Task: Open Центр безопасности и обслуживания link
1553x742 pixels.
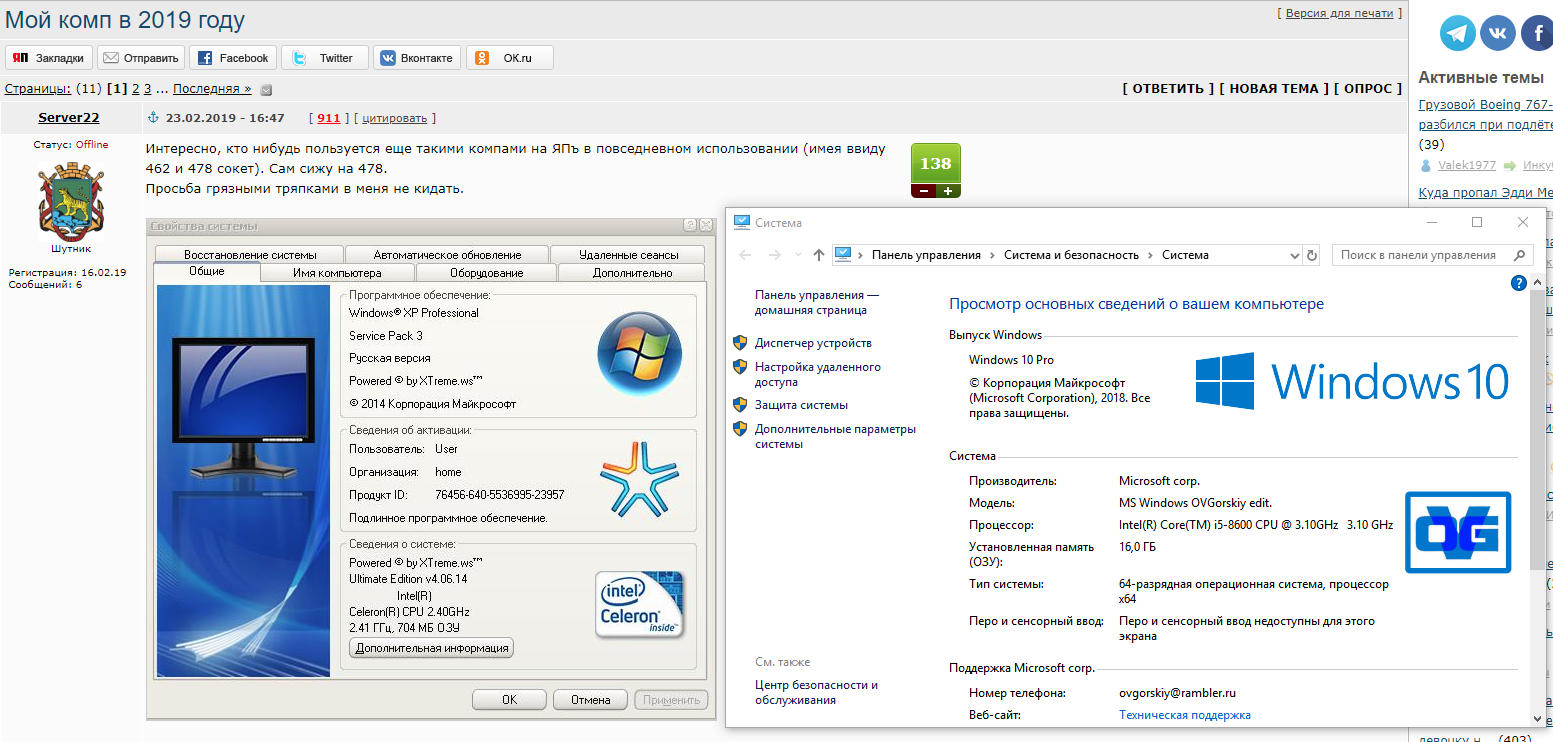Action: point(816,692)
